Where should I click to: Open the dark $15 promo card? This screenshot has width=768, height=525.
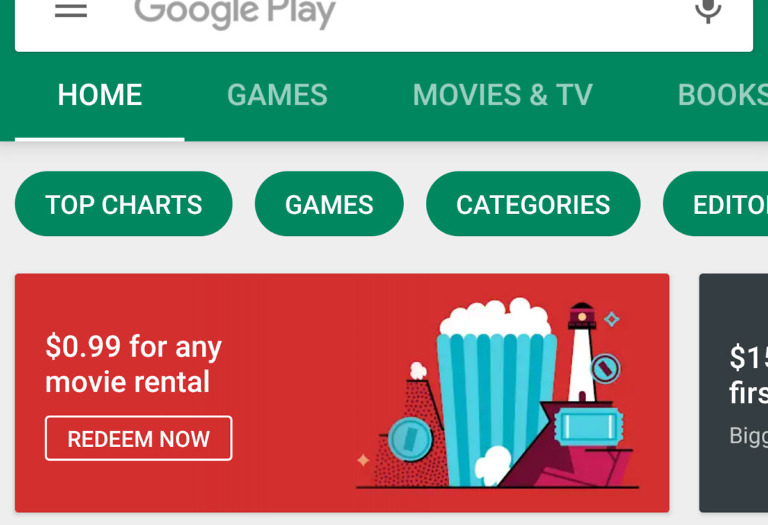pos(734,393)
